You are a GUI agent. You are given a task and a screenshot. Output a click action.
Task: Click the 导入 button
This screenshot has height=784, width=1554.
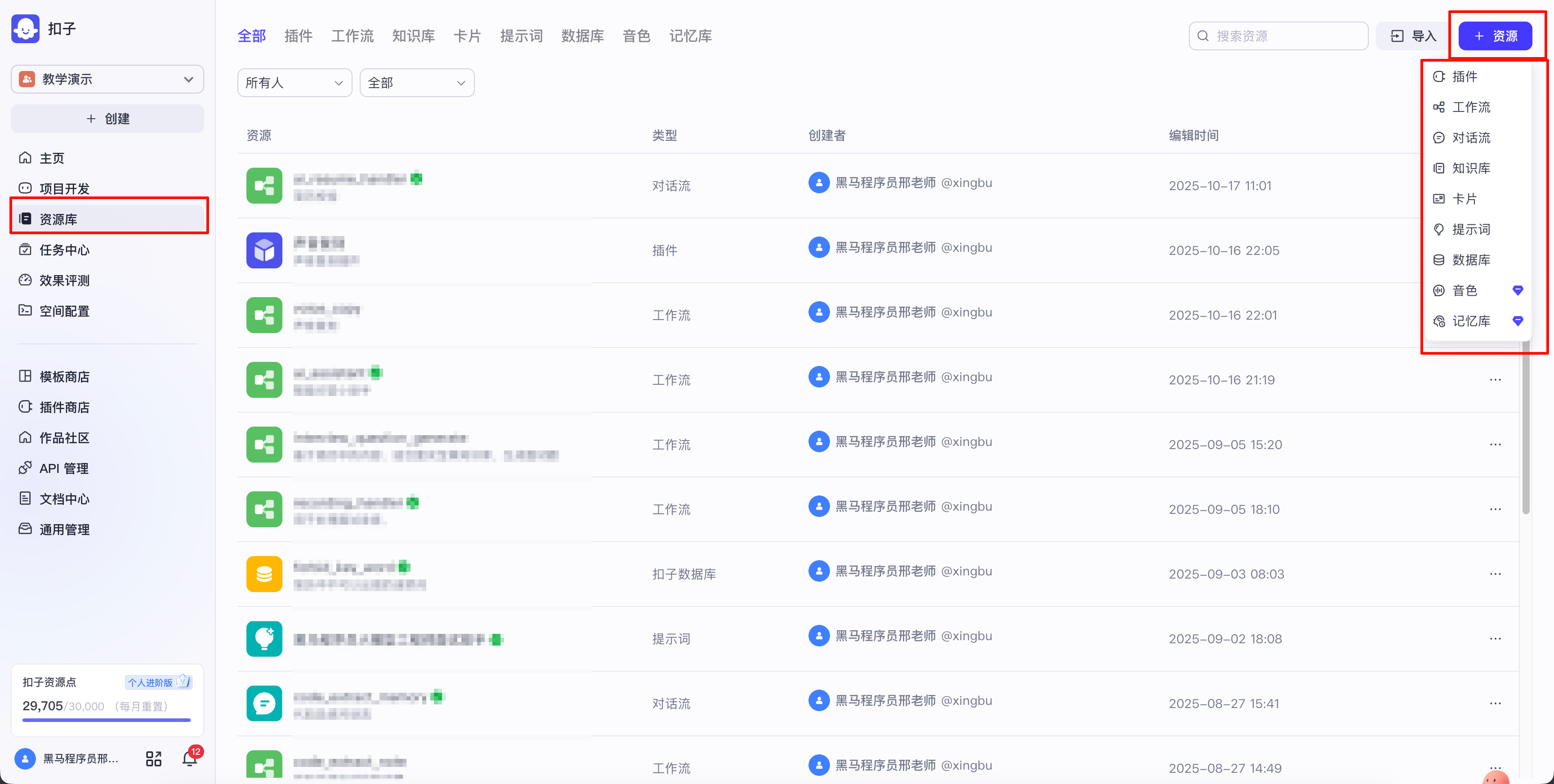1413,36
